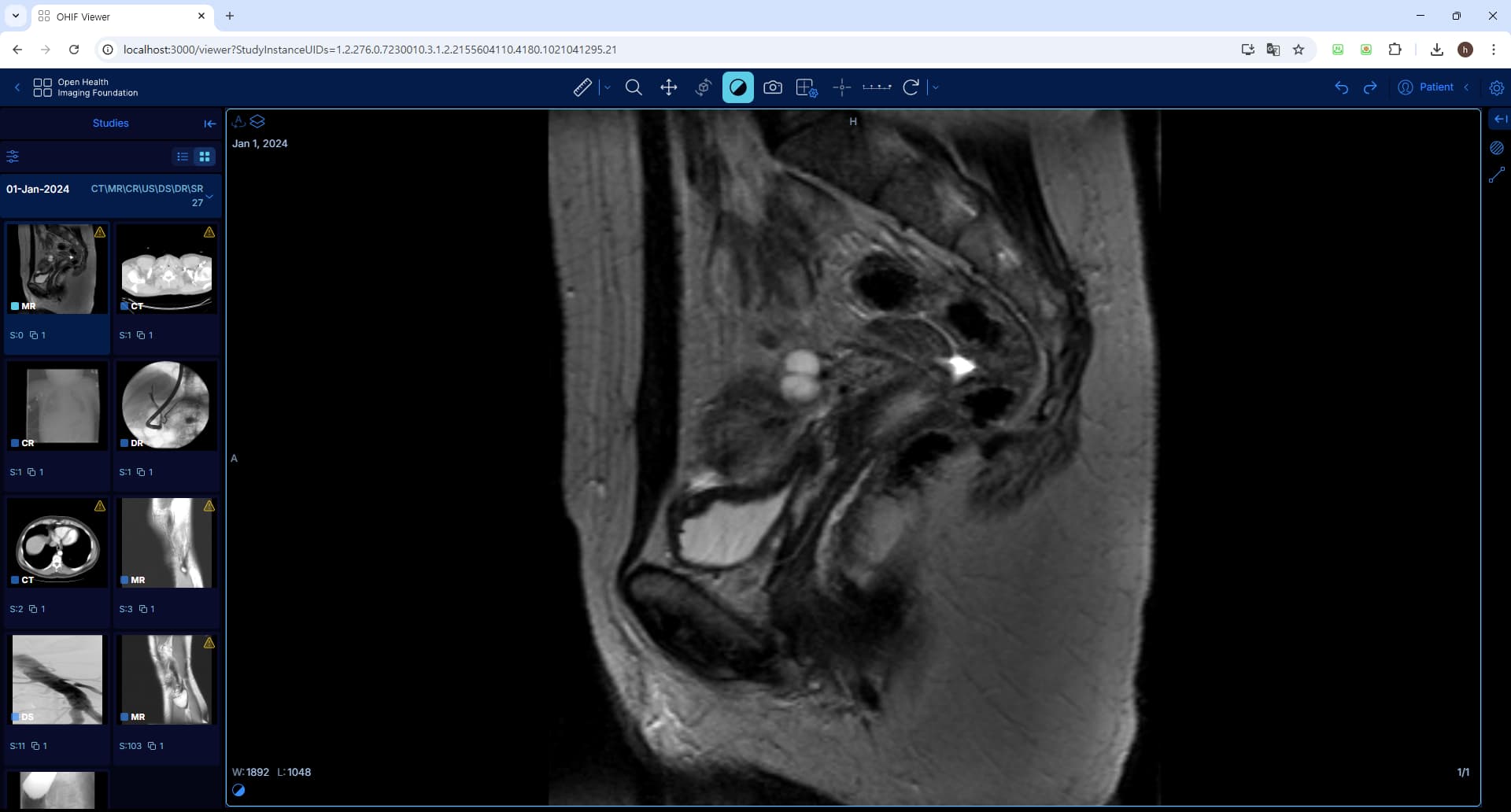Collapse the left Studies panel
The height and width of the screenshot is (812, 1511).
[x=209, y=124]
